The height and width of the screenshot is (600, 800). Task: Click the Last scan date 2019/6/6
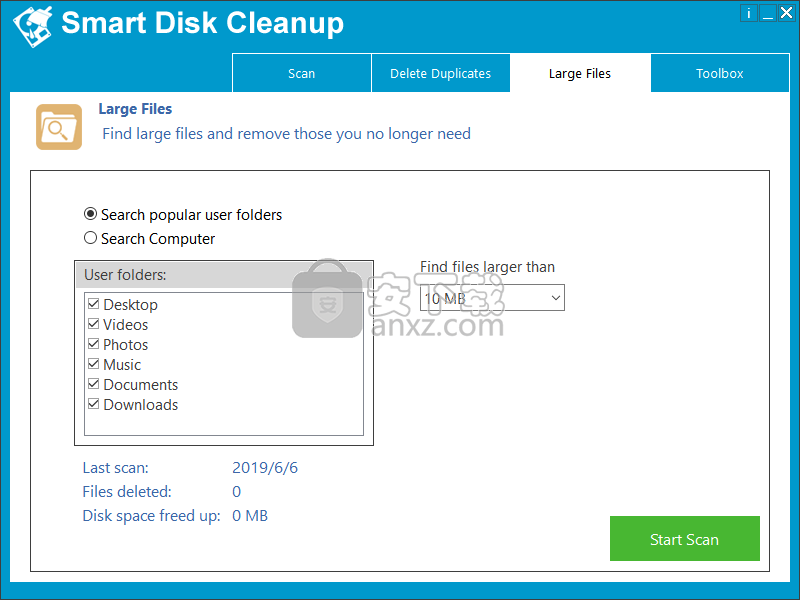(x=265, y=468)
